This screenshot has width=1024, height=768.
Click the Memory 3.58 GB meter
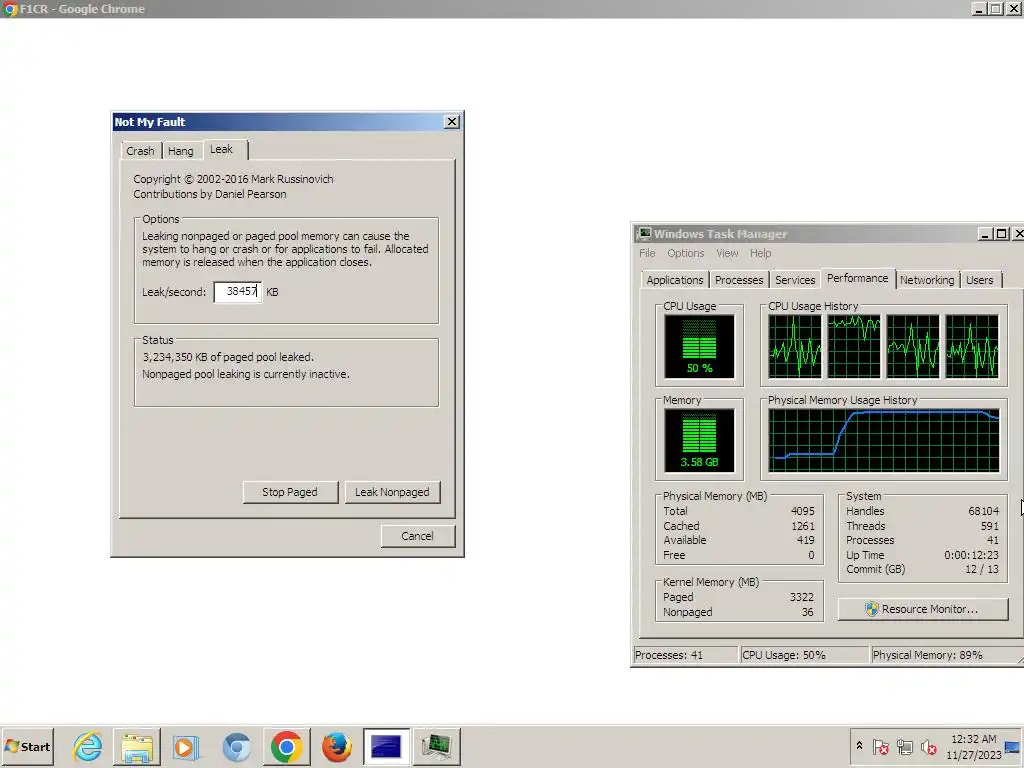pos(699,440)
